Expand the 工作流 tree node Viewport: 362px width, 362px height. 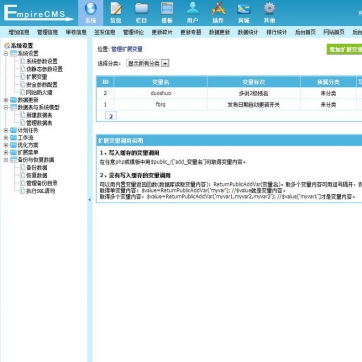[6, 138]
